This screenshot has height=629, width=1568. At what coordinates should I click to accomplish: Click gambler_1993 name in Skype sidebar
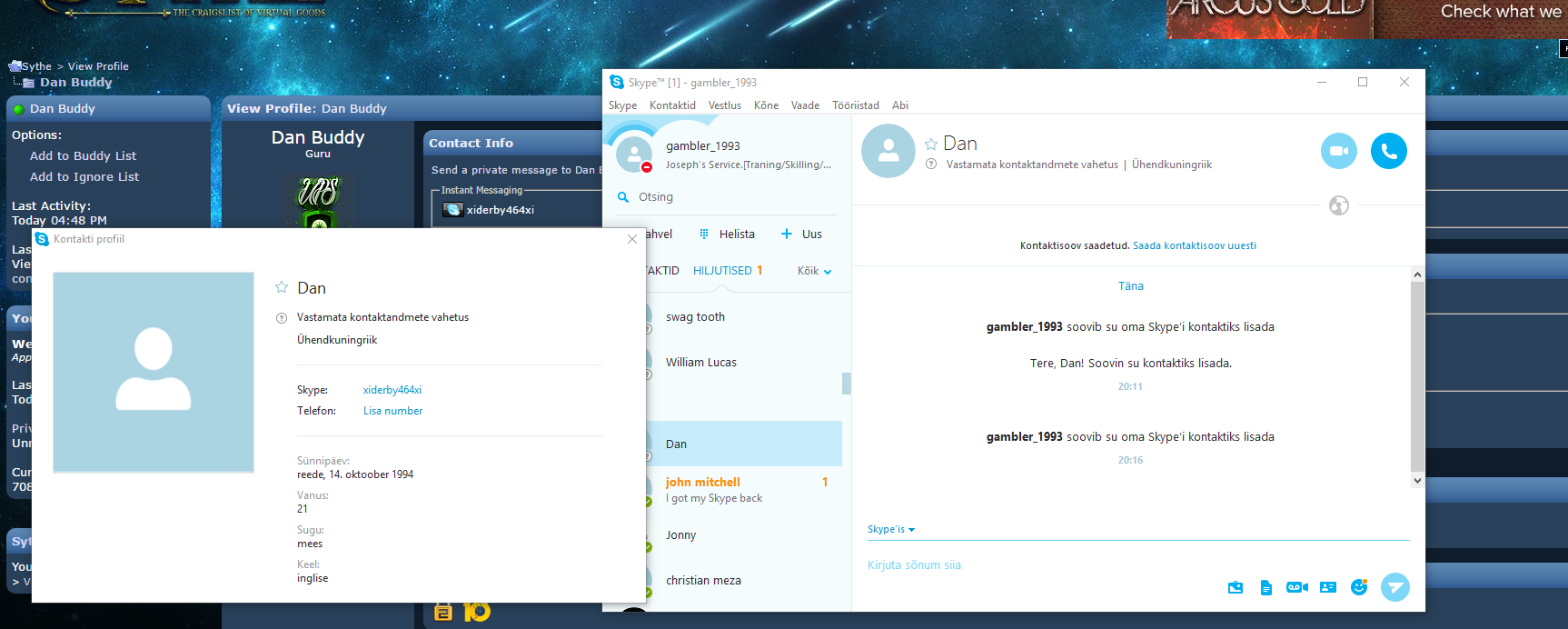[x=703, y=146]
